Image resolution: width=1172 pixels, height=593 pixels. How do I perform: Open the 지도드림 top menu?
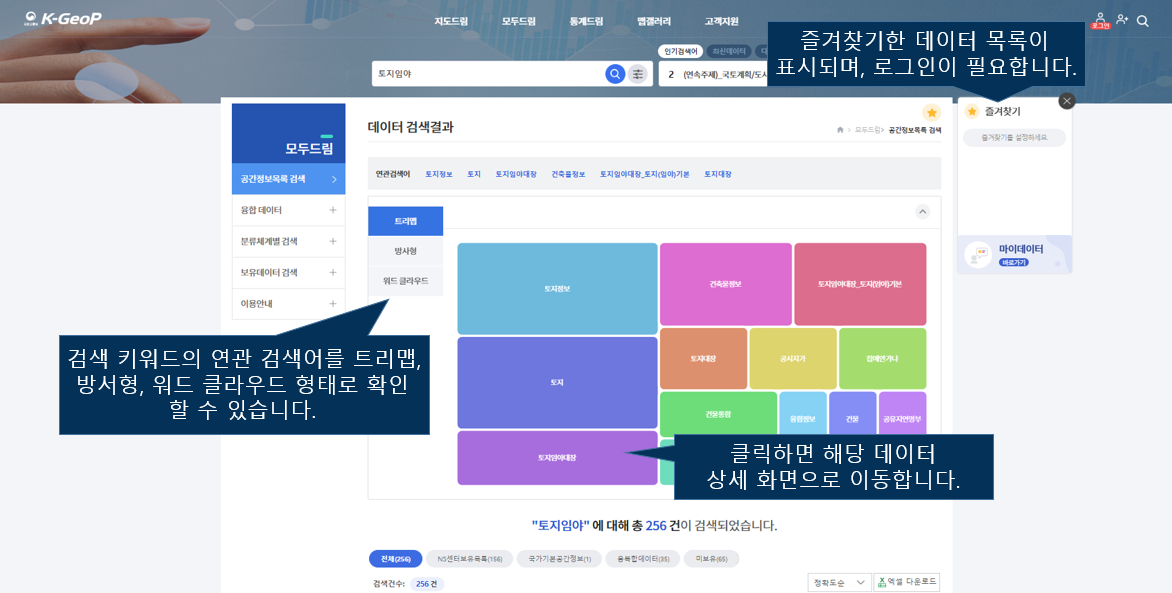tap(451, 21)
